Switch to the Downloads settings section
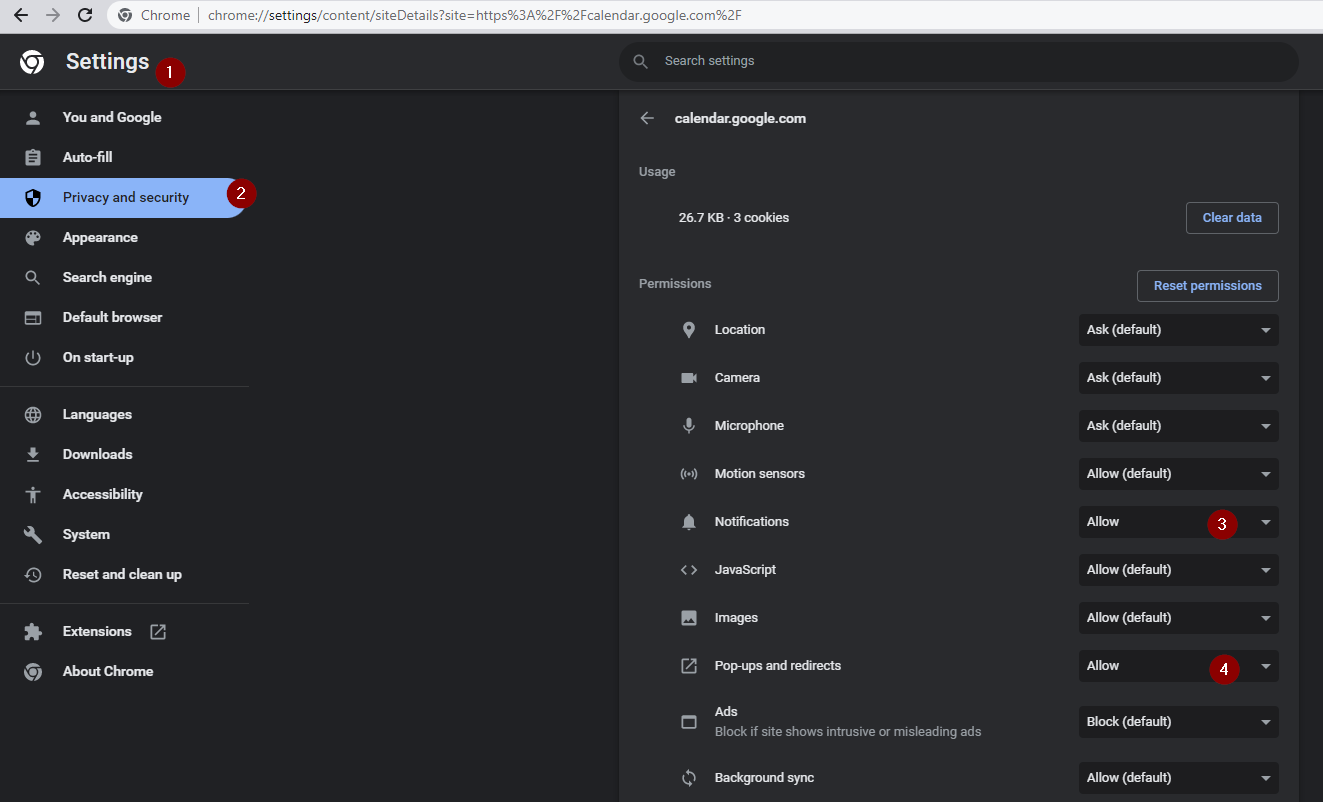This screenshot has width=1323, height=802. point(97,454)
